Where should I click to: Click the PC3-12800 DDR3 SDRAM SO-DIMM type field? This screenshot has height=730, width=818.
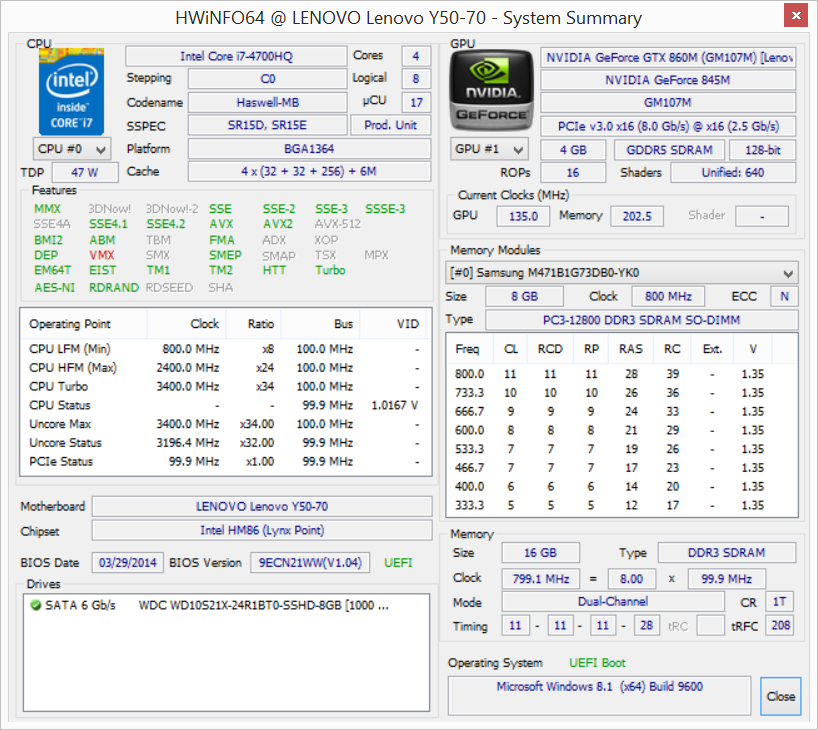(x=642, y=320)
